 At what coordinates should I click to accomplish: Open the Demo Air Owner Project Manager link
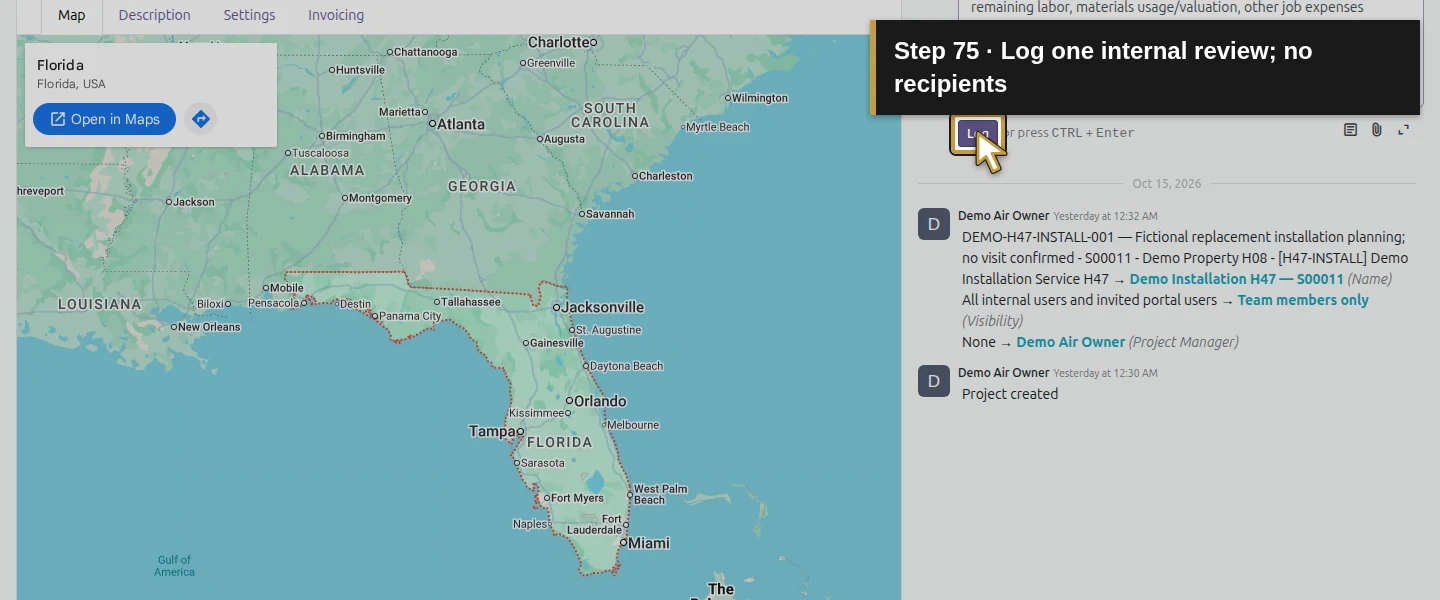coord(1071,342)
